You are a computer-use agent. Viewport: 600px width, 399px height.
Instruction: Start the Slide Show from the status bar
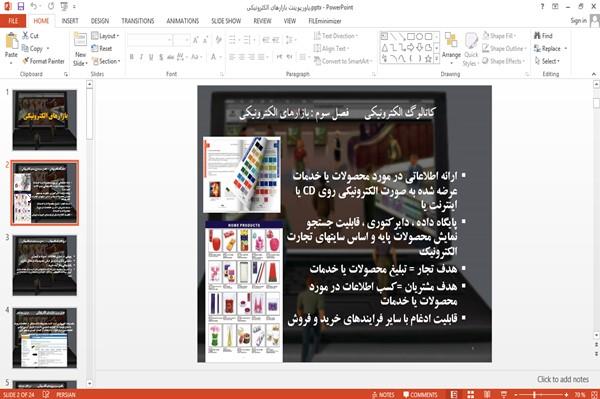pos(504,394)
